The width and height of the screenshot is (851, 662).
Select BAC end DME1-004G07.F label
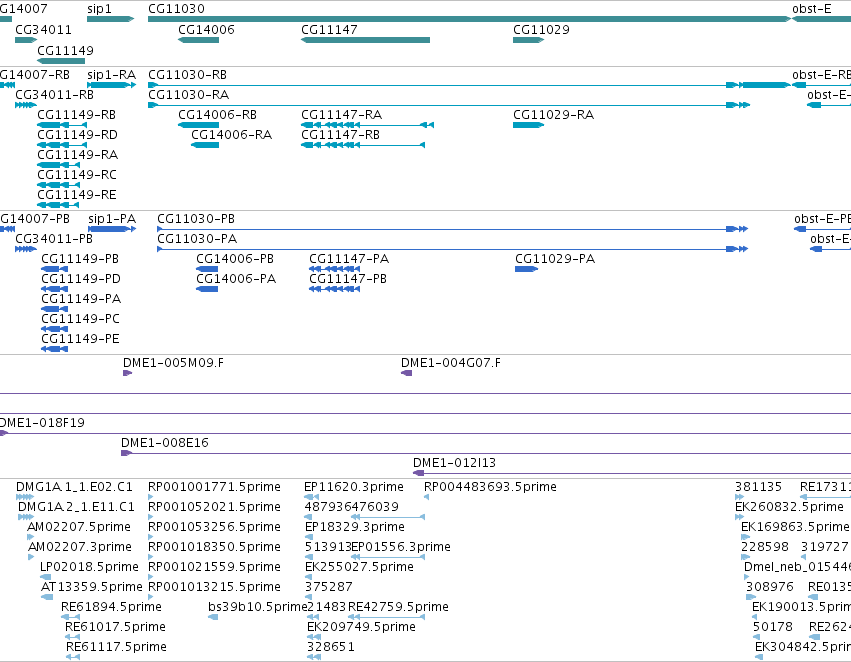pyautogui.click(x=450, y=362)
